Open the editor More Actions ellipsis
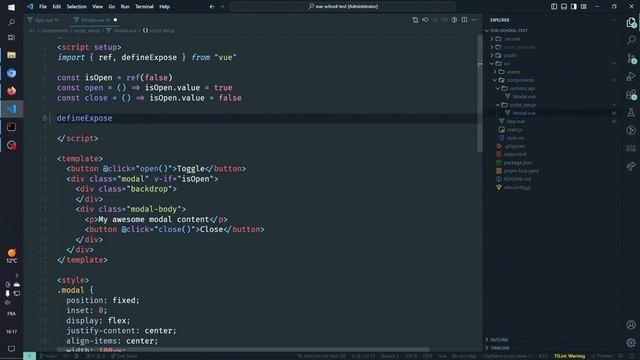The width and height of the screenshot is (640, 360). tap(474, 20)
